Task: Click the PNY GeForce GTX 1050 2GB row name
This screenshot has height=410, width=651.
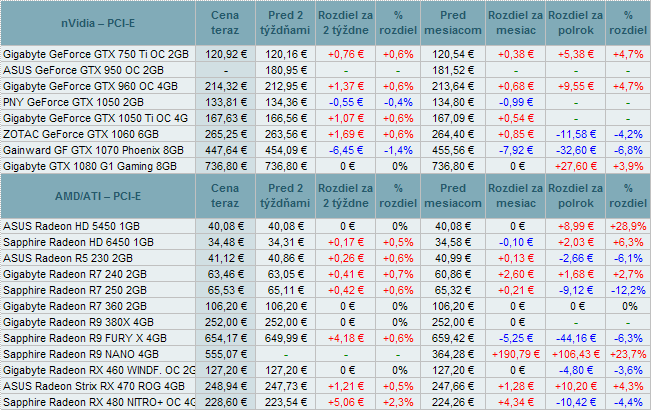Action: click(73, 102)
